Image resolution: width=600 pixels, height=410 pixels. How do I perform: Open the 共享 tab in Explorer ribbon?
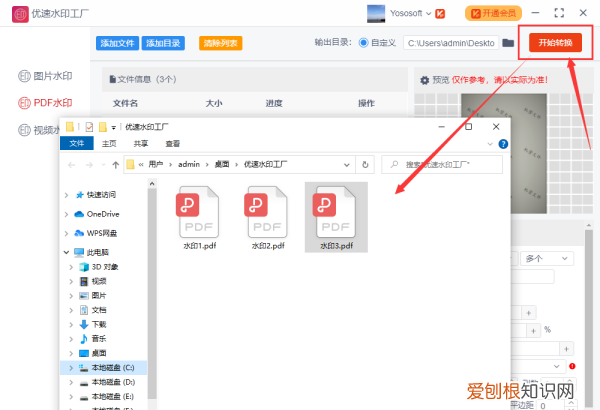pos(141,144)
